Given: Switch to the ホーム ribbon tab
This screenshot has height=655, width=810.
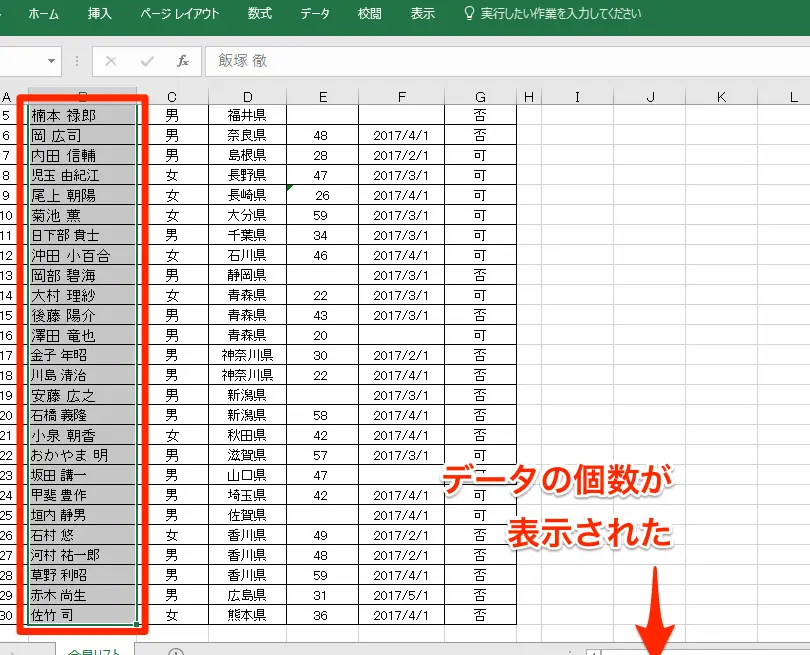Looking at the screenshot, I should 42,14.
